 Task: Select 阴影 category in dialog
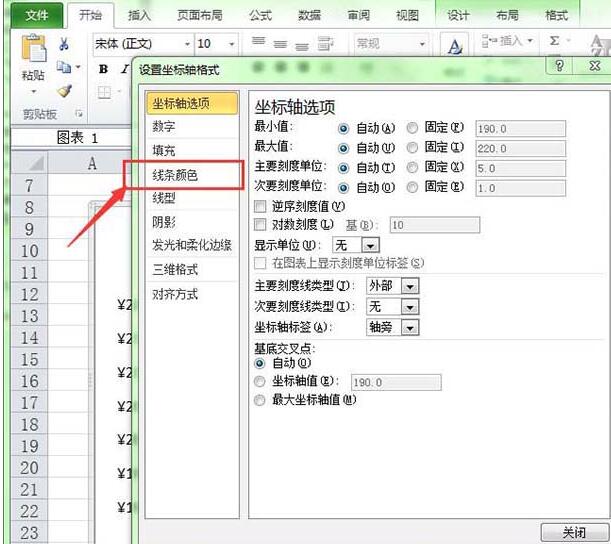[x=164, y=222]
